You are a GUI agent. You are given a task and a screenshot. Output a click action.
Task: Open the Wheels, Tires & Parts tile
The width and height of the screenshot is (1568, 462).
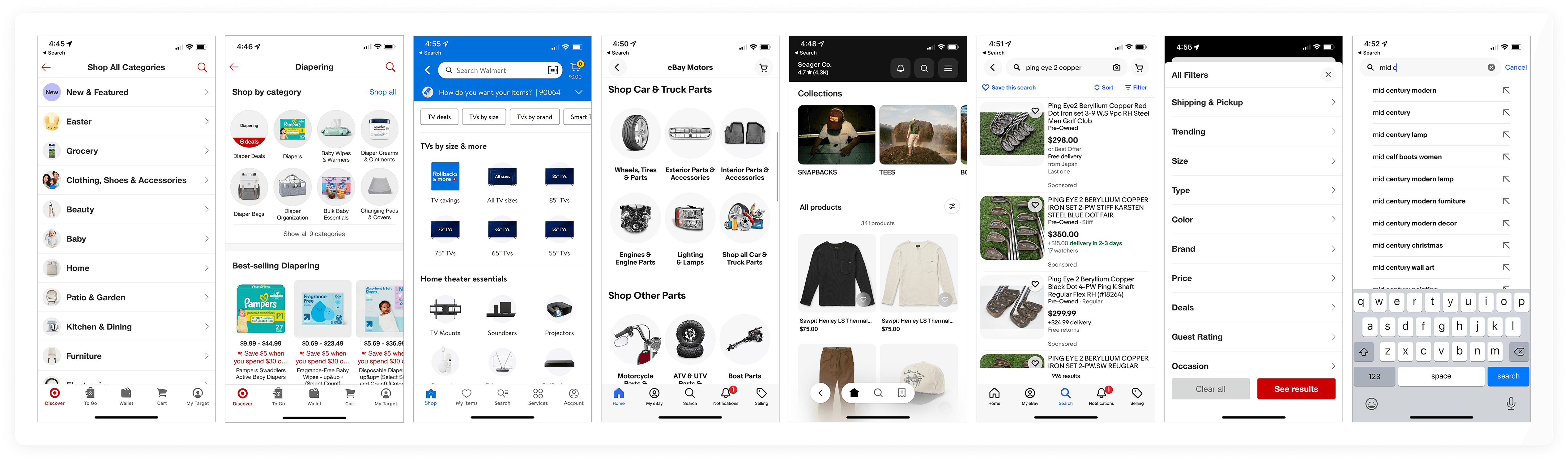coord(636,145)
